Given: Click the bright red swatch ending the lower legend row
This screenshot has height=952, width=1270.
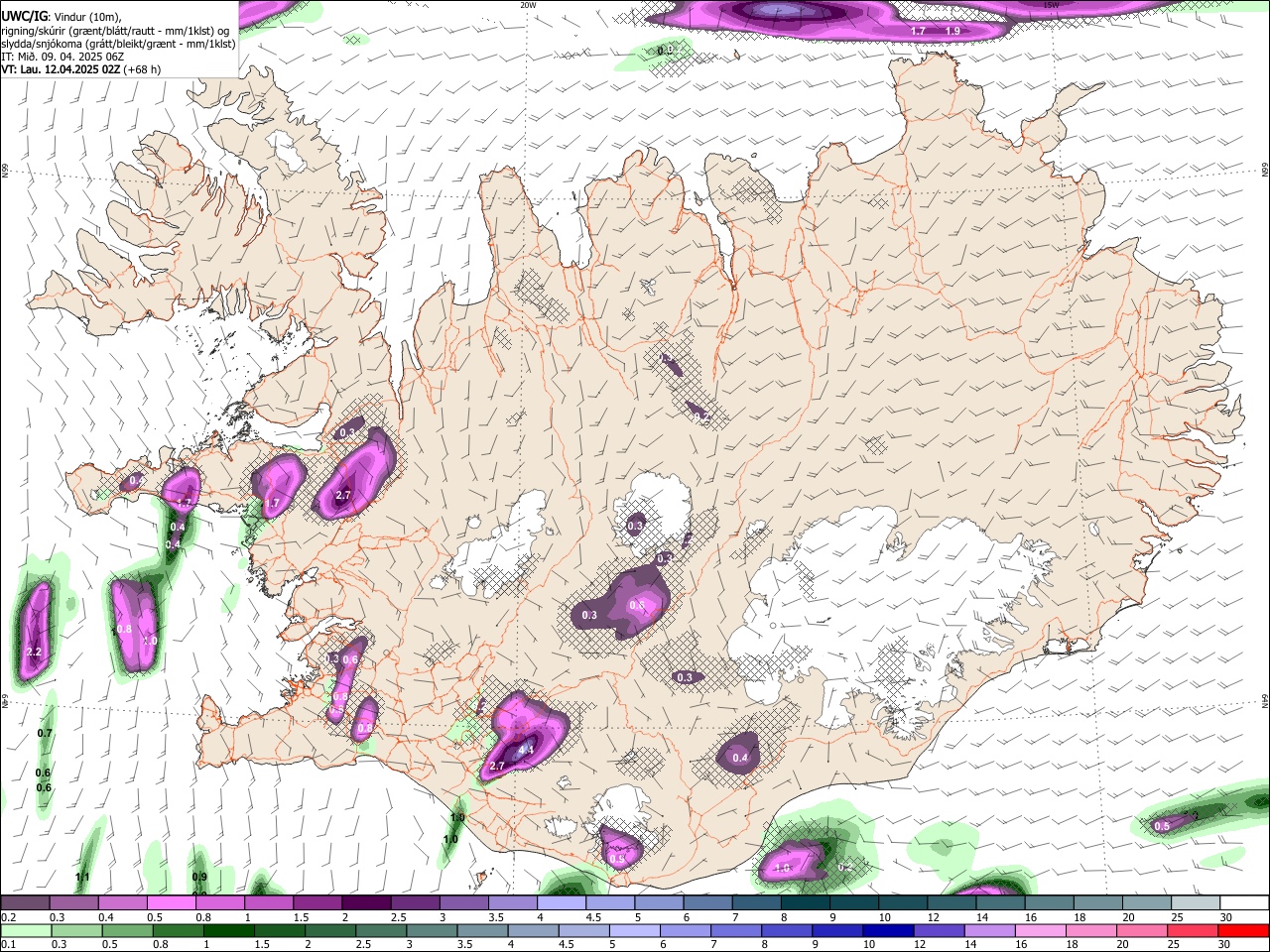Looking at the screenshot, I should click(x=1243, y=930).
